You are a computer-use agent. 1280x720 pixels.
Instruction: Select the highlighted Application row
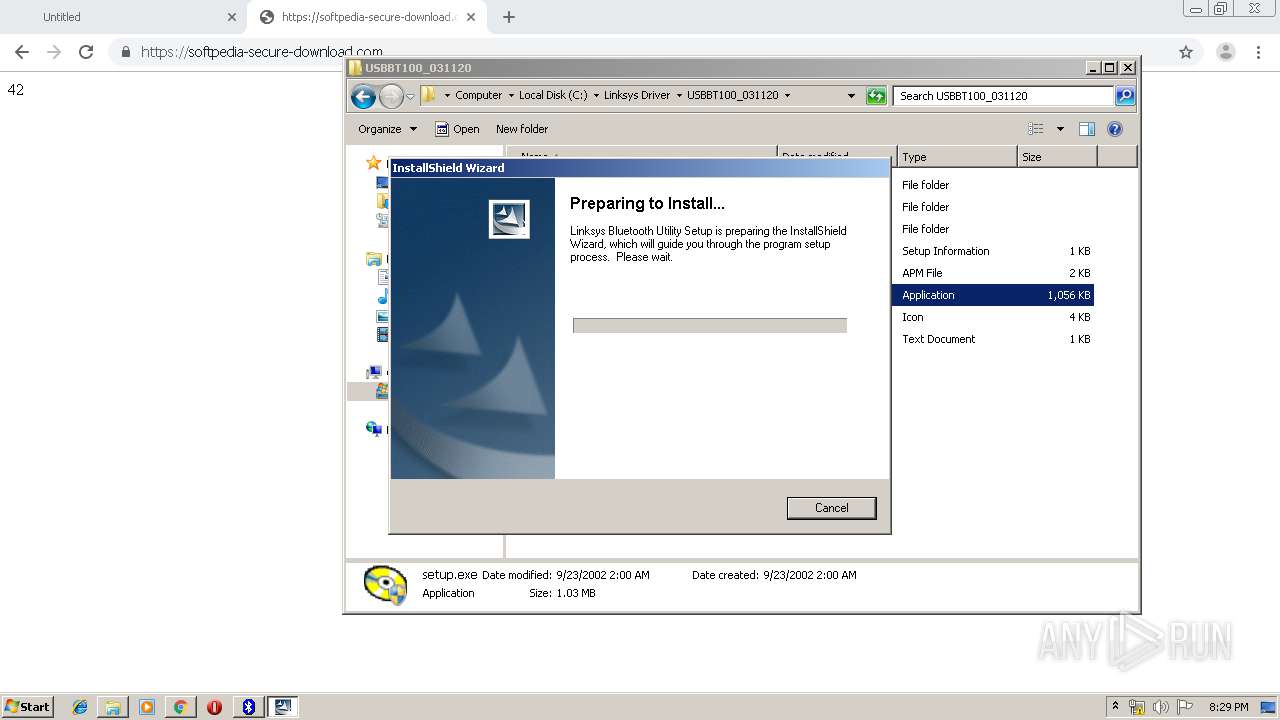[x=993, y=295]
